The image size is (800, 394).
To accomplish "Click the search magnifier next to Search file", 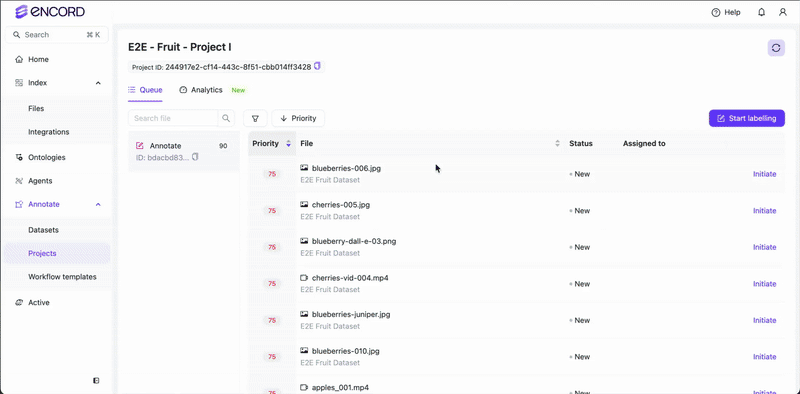I will click(226, 118).
